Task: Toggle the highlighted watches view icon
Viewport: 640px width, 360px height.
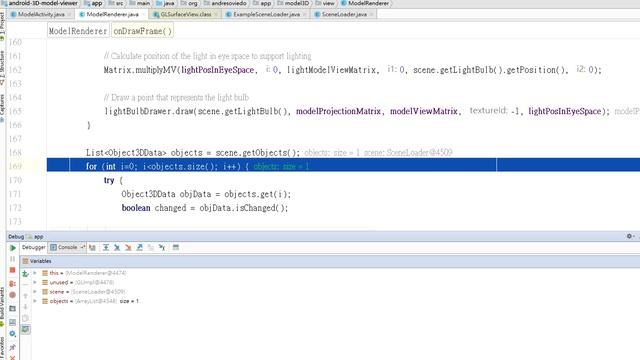Action: click(x=25, y=329)
